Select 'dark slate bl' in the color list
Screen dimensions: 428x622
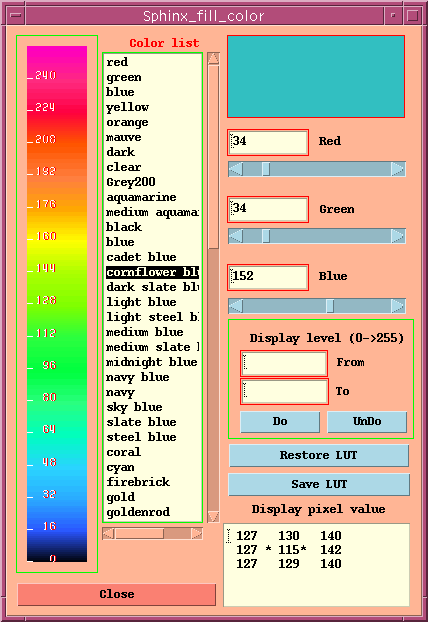pos(152,288)
